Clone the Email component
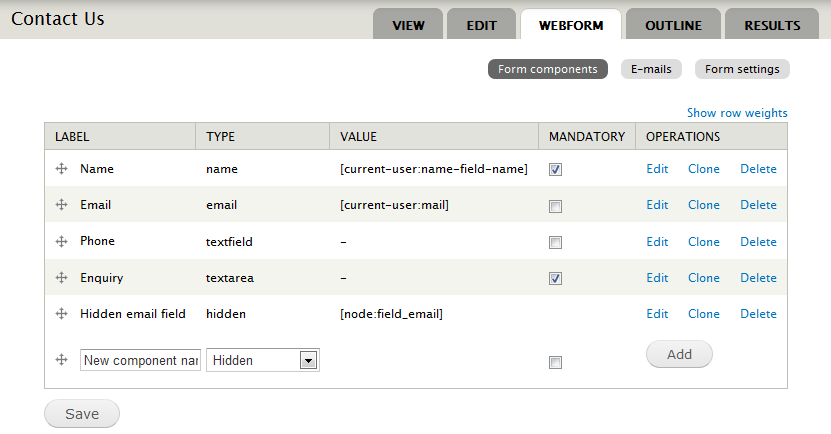The image size is (831, 434). [704, 205]
